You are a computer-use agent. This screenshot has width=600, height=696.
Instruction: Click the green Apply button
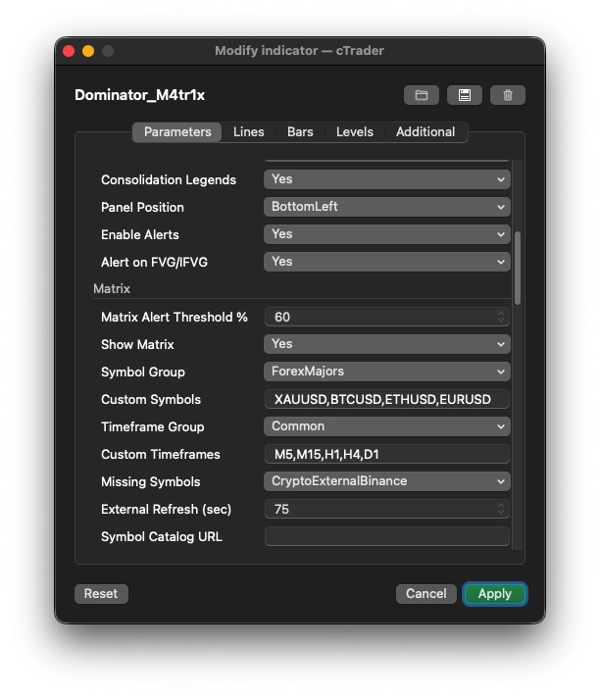tap(495, 593)
